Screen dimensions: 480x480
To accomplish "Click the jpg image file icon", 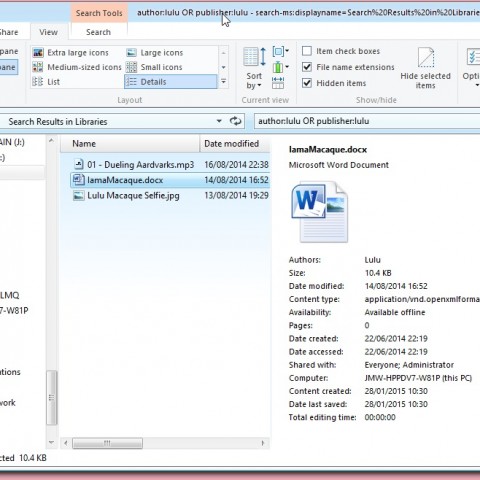I will coord(79,196).
